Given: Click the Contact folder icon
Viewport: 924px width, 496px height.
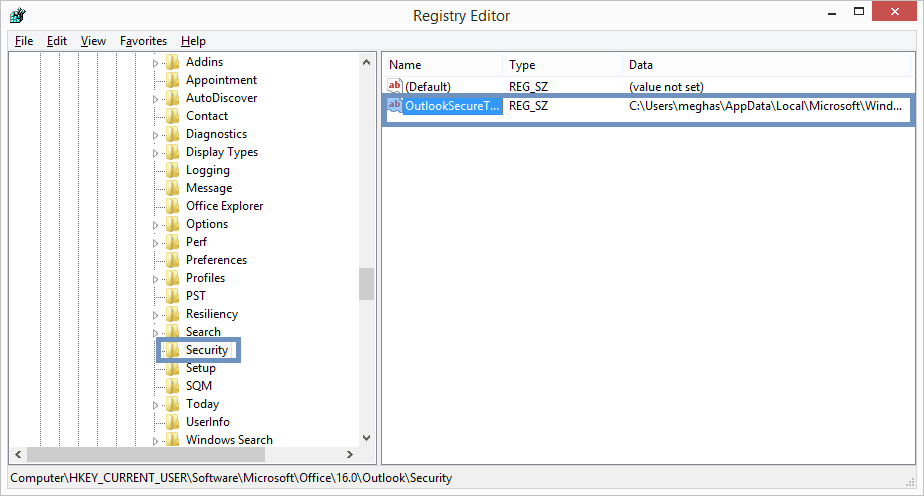Looking at the screenshot, I should click(173, 115).
